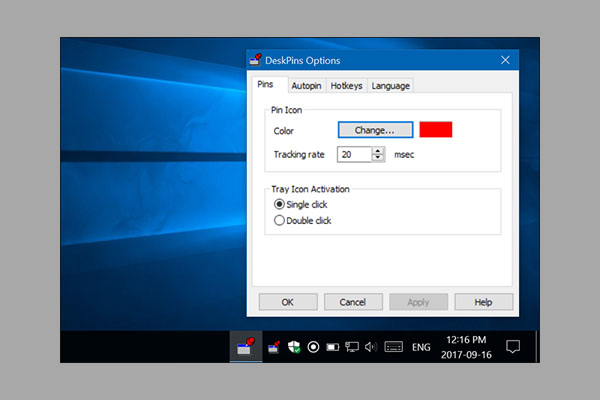Switch to the Autopin tab
600x400 pixels.
tap(306, 86)
